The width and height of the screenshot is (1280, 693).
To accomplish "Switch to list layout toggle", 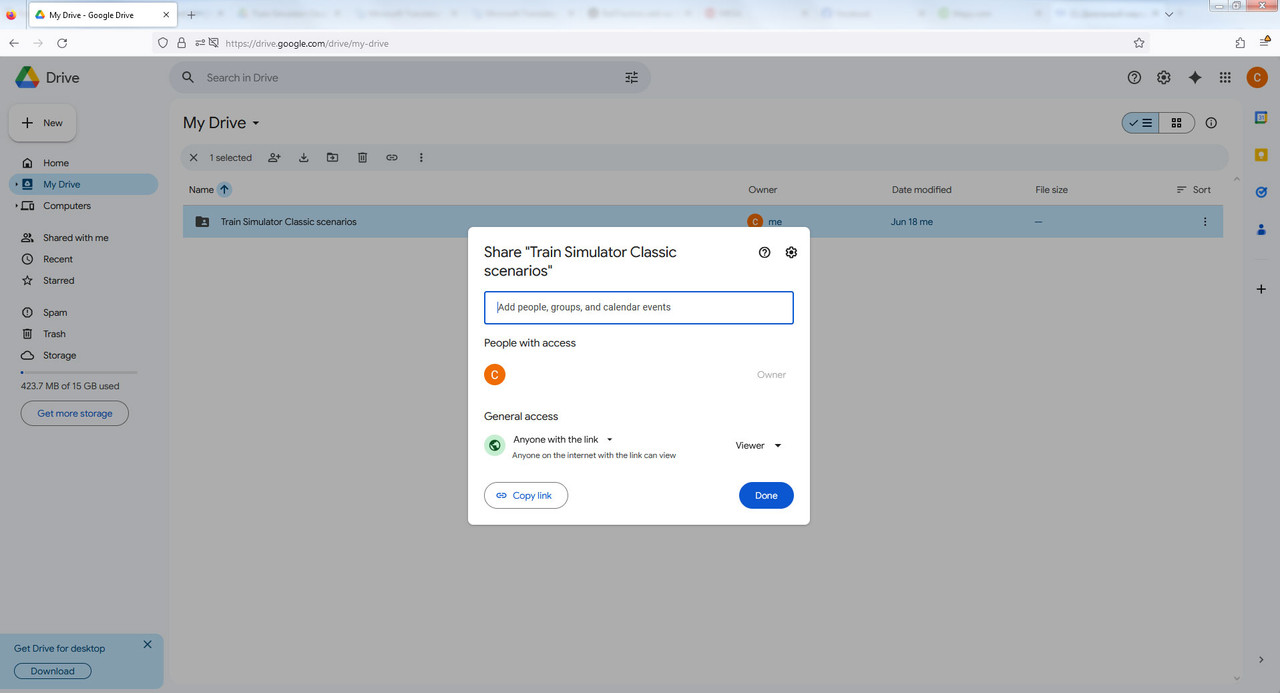I will point(1140,123).
